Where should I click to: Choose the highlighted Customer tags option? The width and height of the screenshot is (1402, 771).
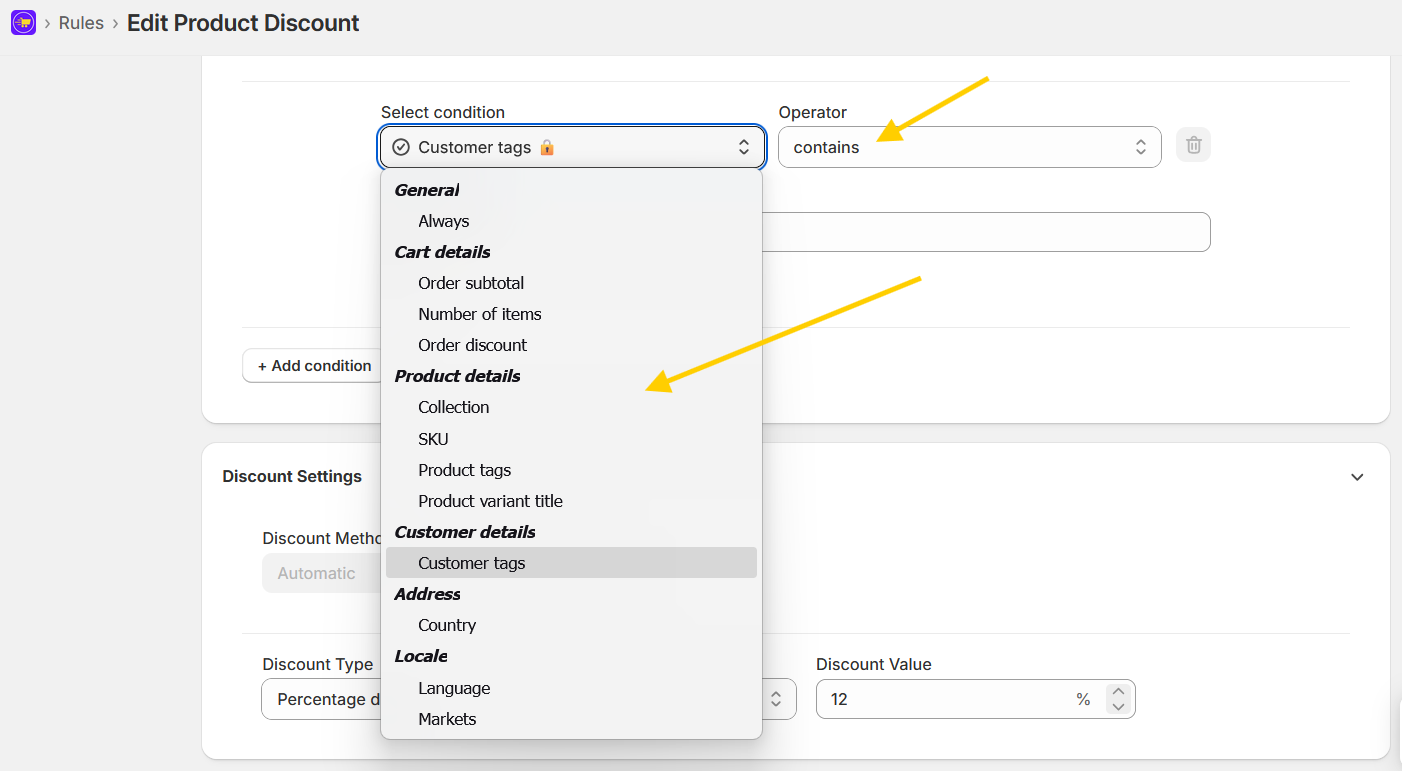pyautogui.click(x=471, y=563)
